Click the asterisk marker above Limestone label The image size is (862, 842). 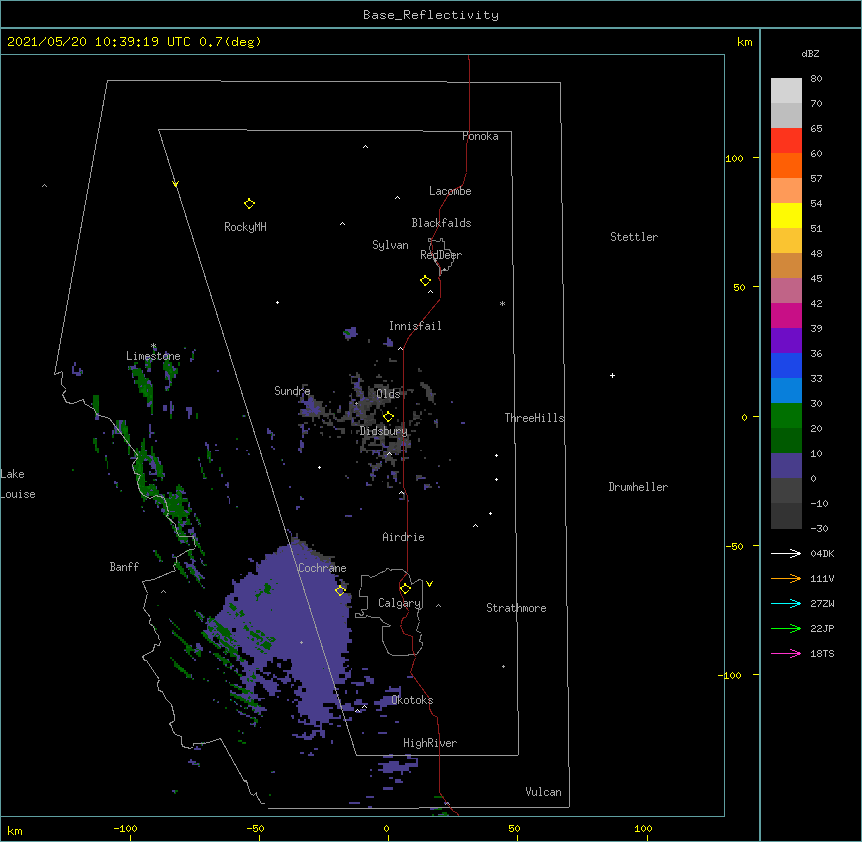point(153,346)
